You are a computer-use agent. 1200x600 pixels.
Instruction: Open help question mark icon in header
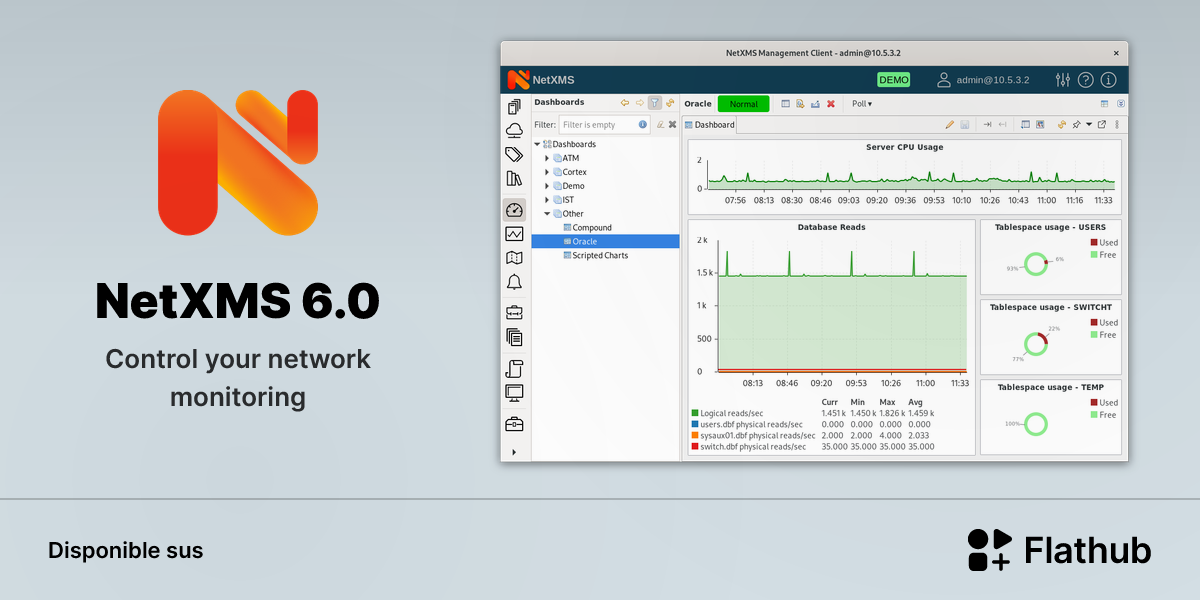pyautogui.click(x=1086, y=80)
